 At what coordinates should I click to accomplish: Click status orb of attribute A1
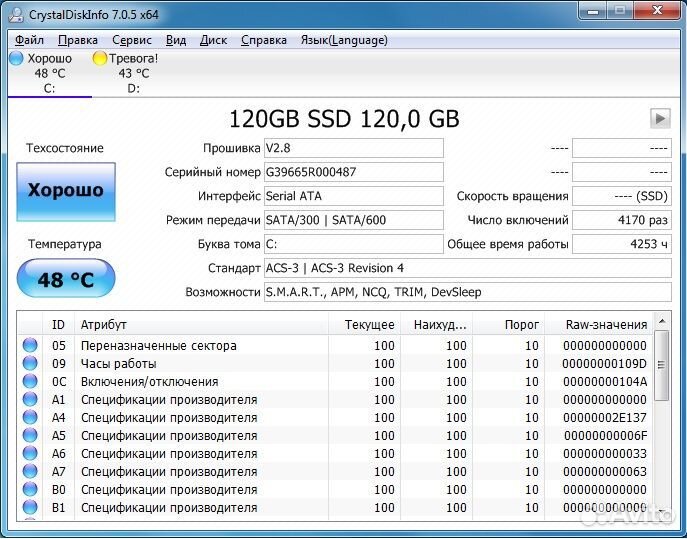pos(30,399)
